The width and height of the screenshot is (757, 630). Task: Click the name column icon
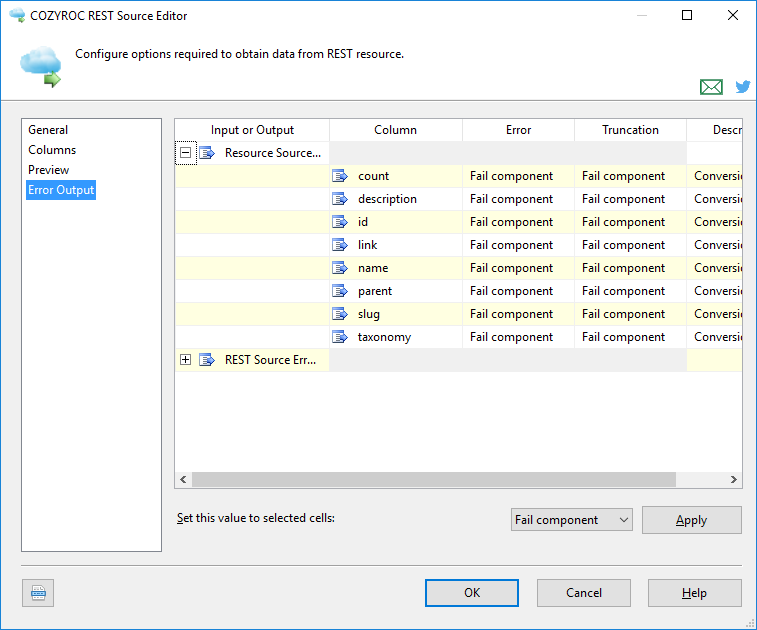(x=340, y=268)
